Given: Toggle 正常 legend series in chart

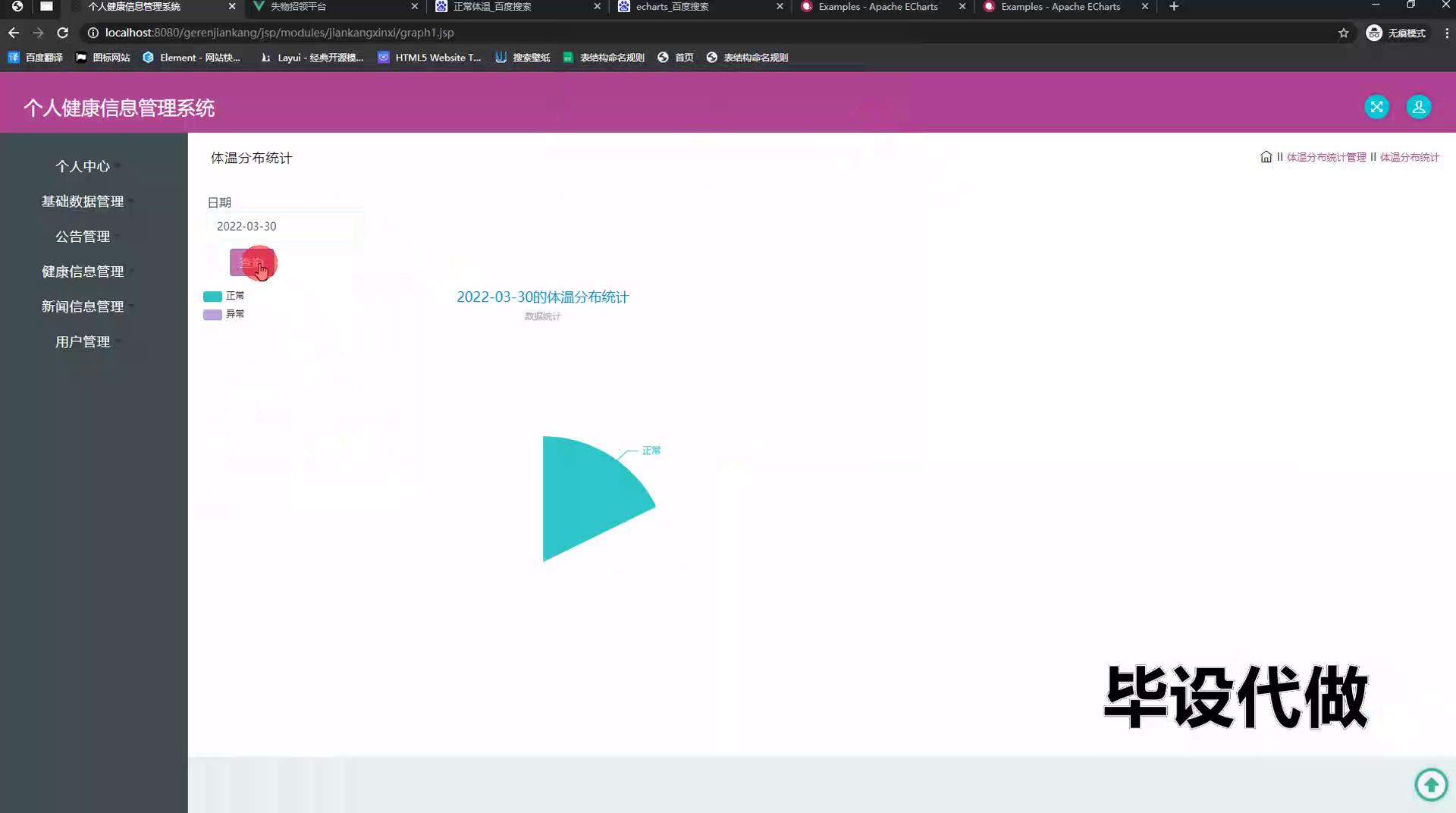Looking at the screenshot, I should coord(224,296).
